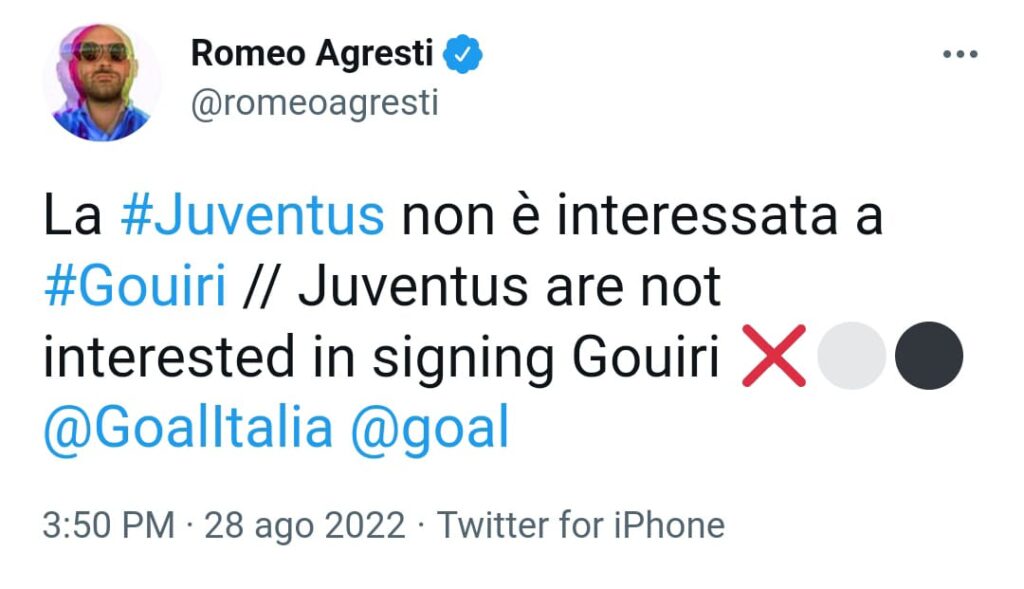
Task: Click the Italian text 'non è interessata a'
Action: (641, 217)
